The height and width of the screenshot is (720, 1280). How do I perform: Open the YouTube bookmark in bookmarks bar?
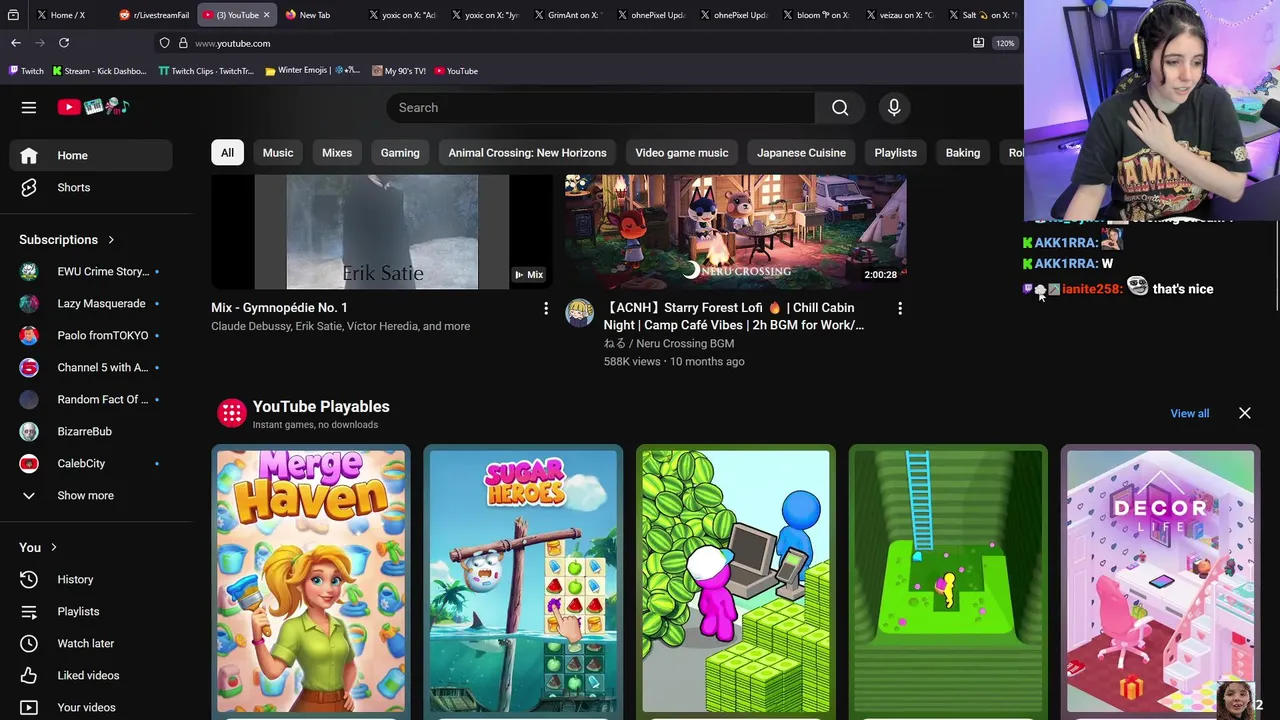(456, 71)
